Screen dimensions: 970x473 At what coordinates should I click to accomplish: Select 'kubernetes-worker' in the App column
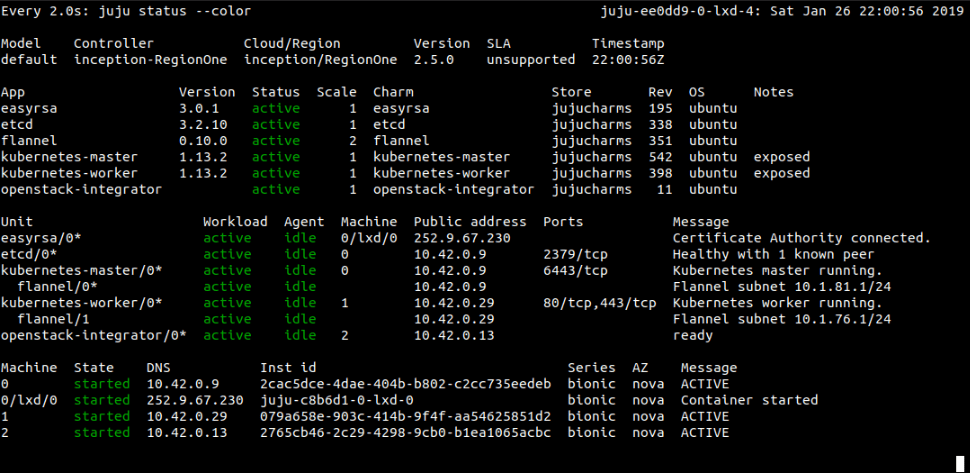point(69,173)
